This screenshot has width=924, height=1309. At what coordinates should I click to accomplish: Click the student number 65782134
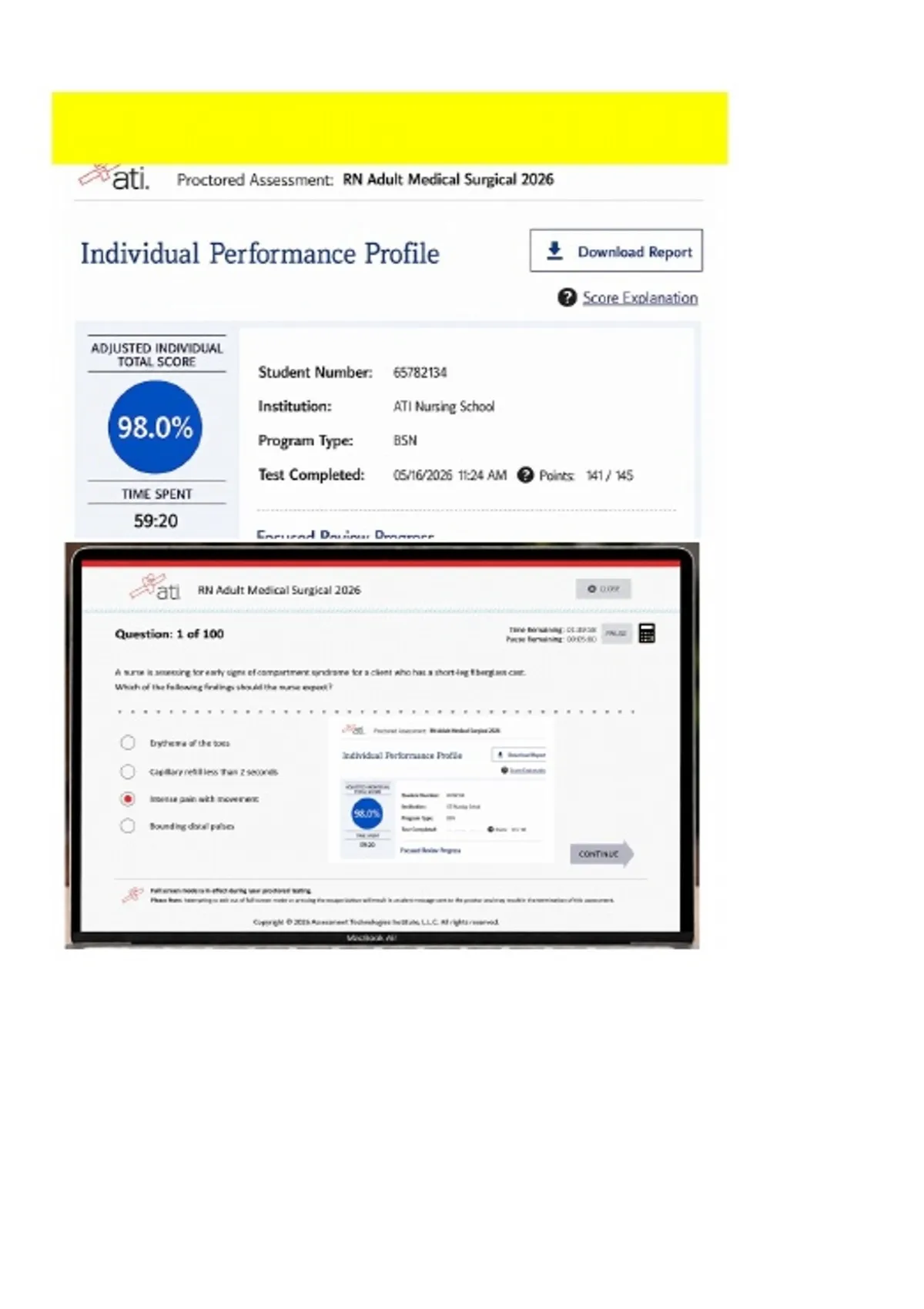point(420,373)
